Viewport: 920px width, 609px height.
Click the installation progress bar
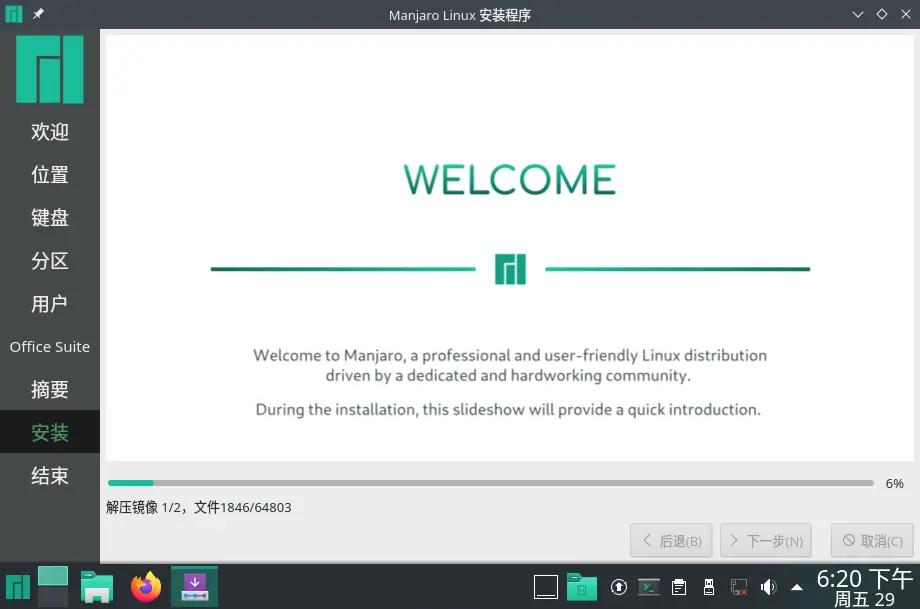pos(490,483)
